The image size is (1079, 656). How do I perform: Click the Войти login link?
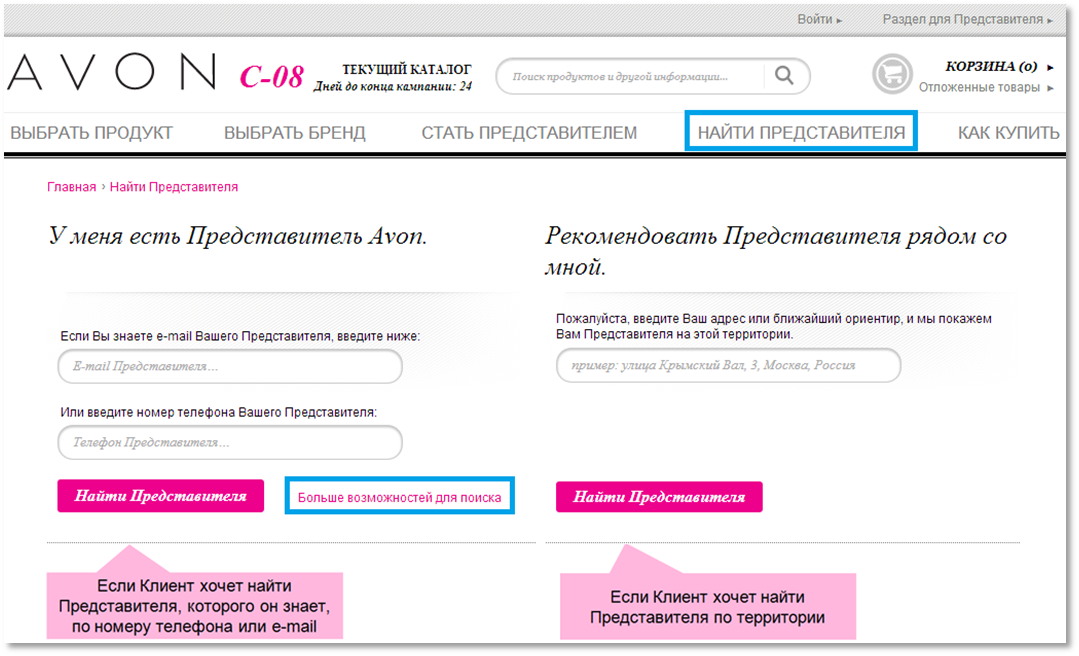(814, 19)
